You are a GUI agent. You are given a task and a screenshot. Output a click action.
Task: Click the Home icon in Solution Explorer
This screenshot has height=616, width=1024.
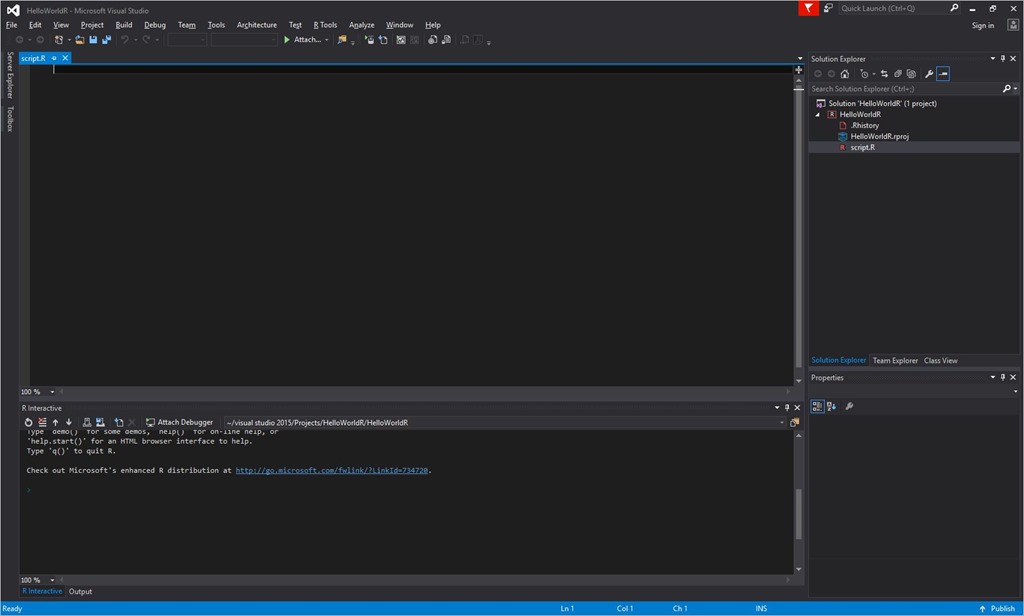(845, 74)
